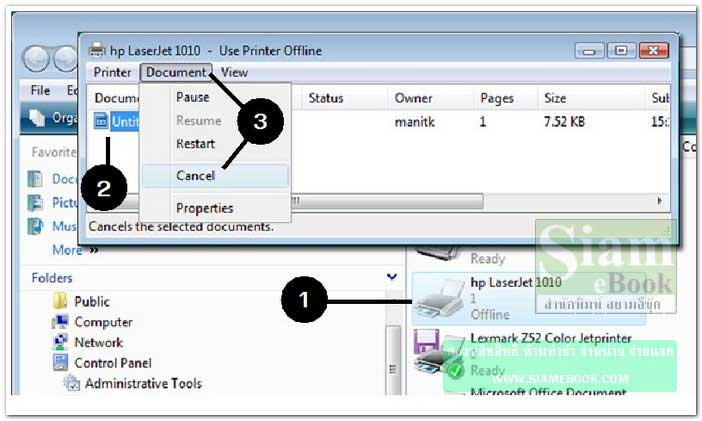The width and height of the screenshot is (702, 421).
Task: Click the Network icon in tree
Action: tap(60, 342)
